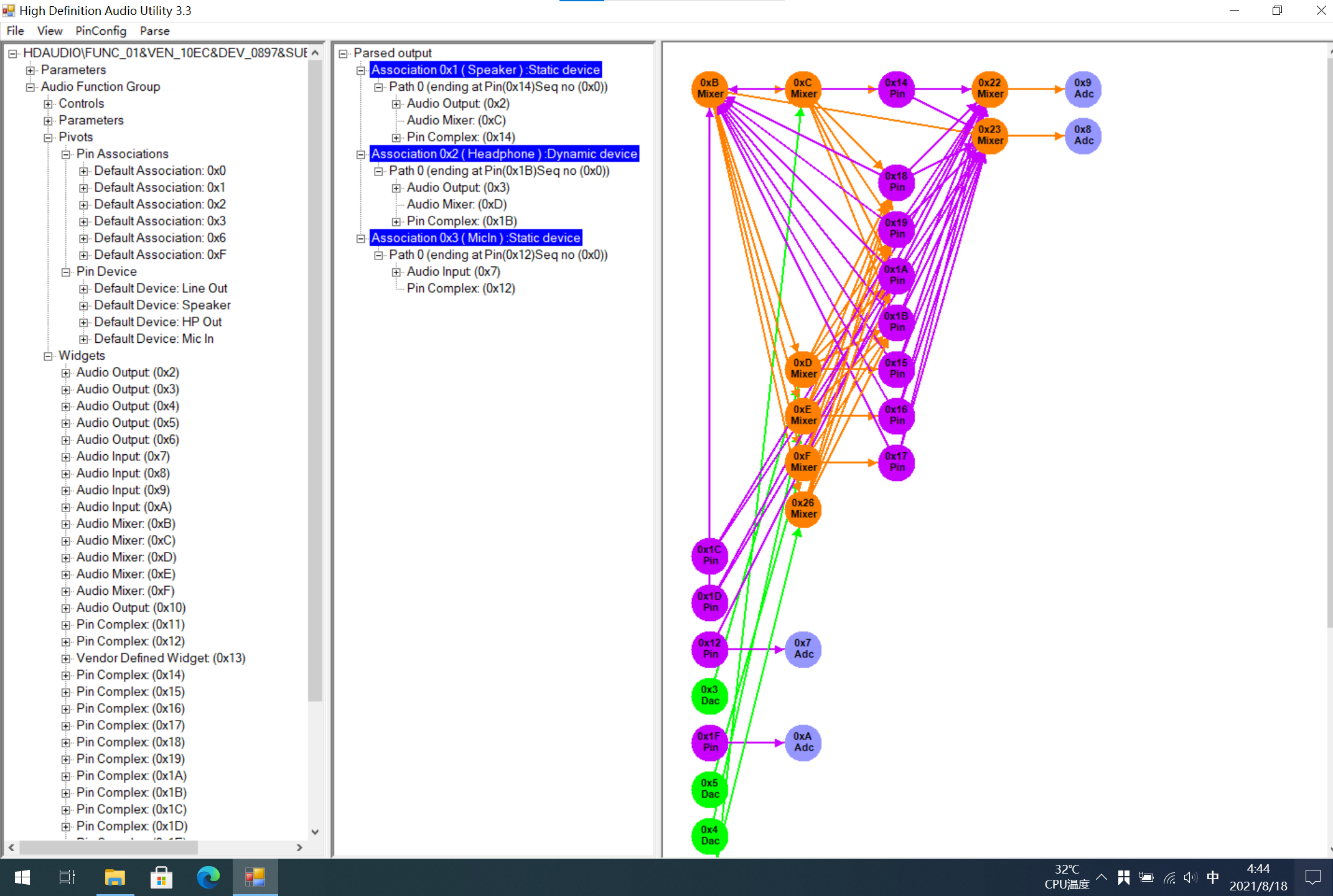Select the 0x3 Dac green node
The width and height of the screenshot is (1333, 896).
pyautogui.click(x=709, y=696)
